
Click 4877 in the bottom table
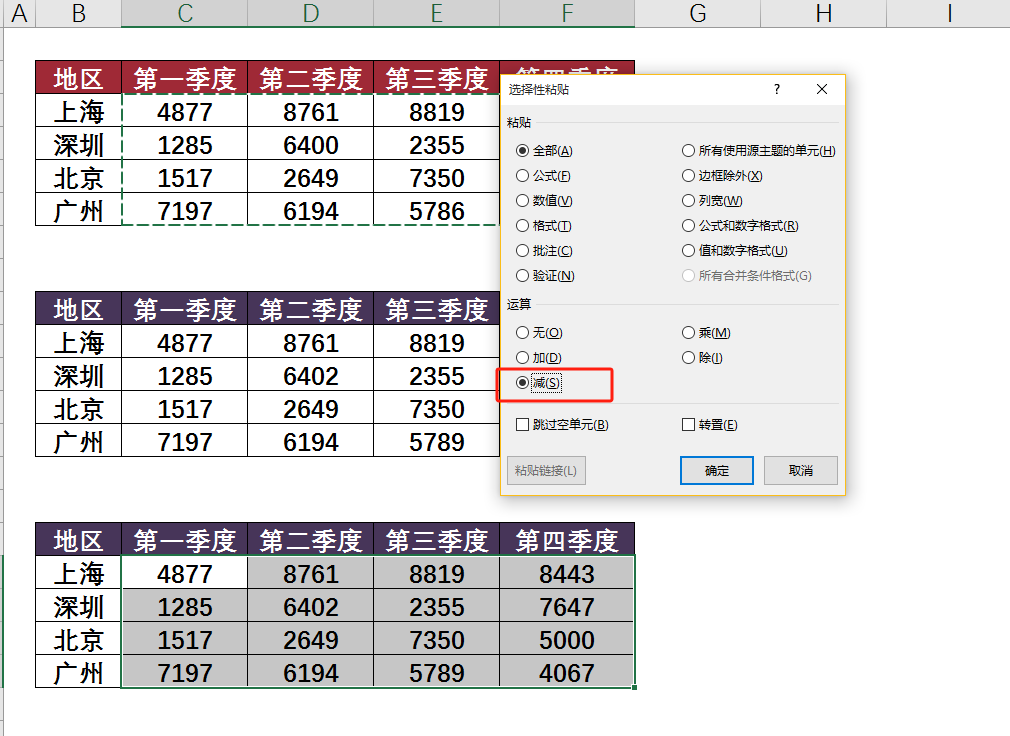[x=185, y=573]
